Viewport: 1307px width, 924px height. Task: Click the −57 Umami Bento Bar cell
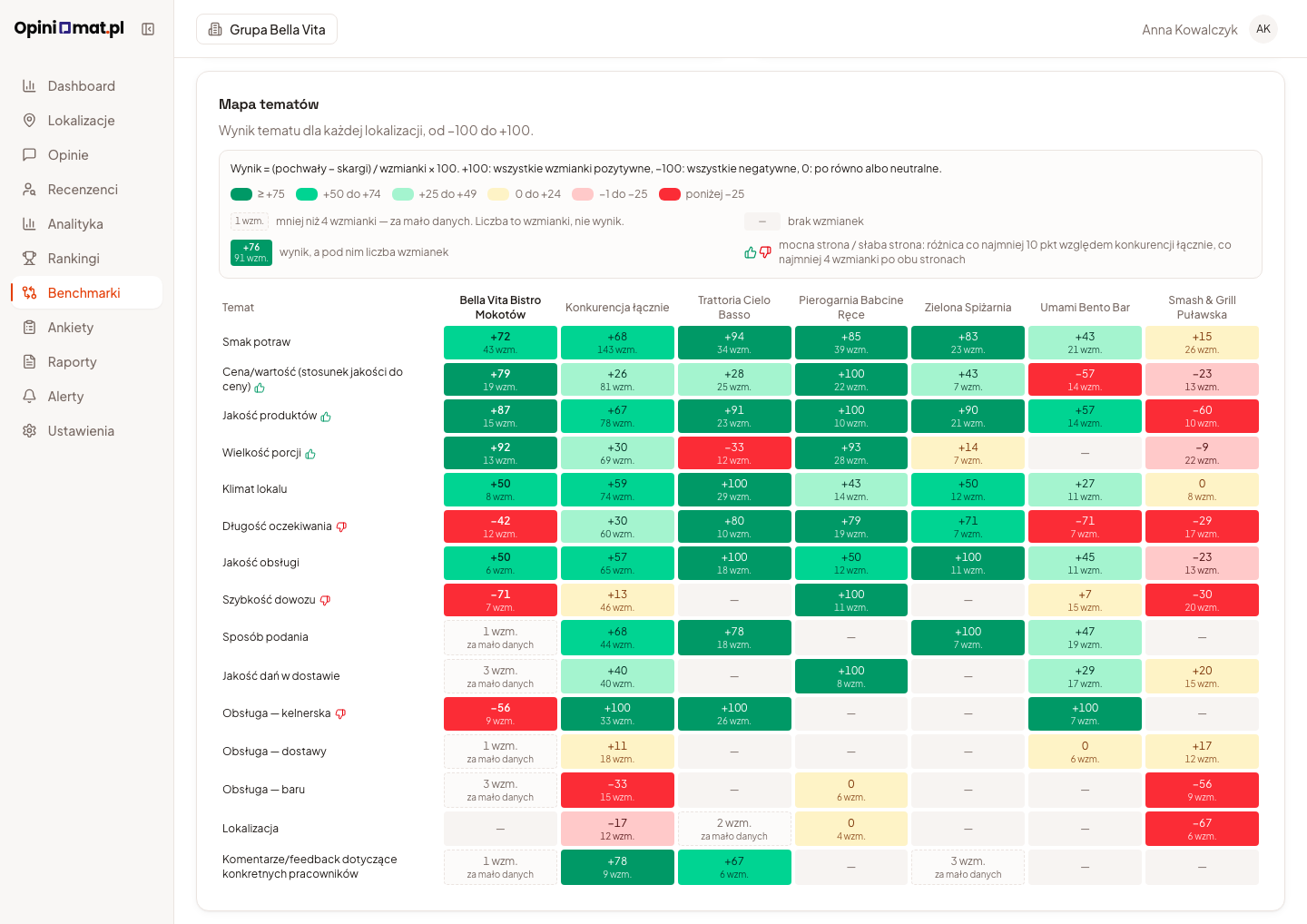(1085, 379)
